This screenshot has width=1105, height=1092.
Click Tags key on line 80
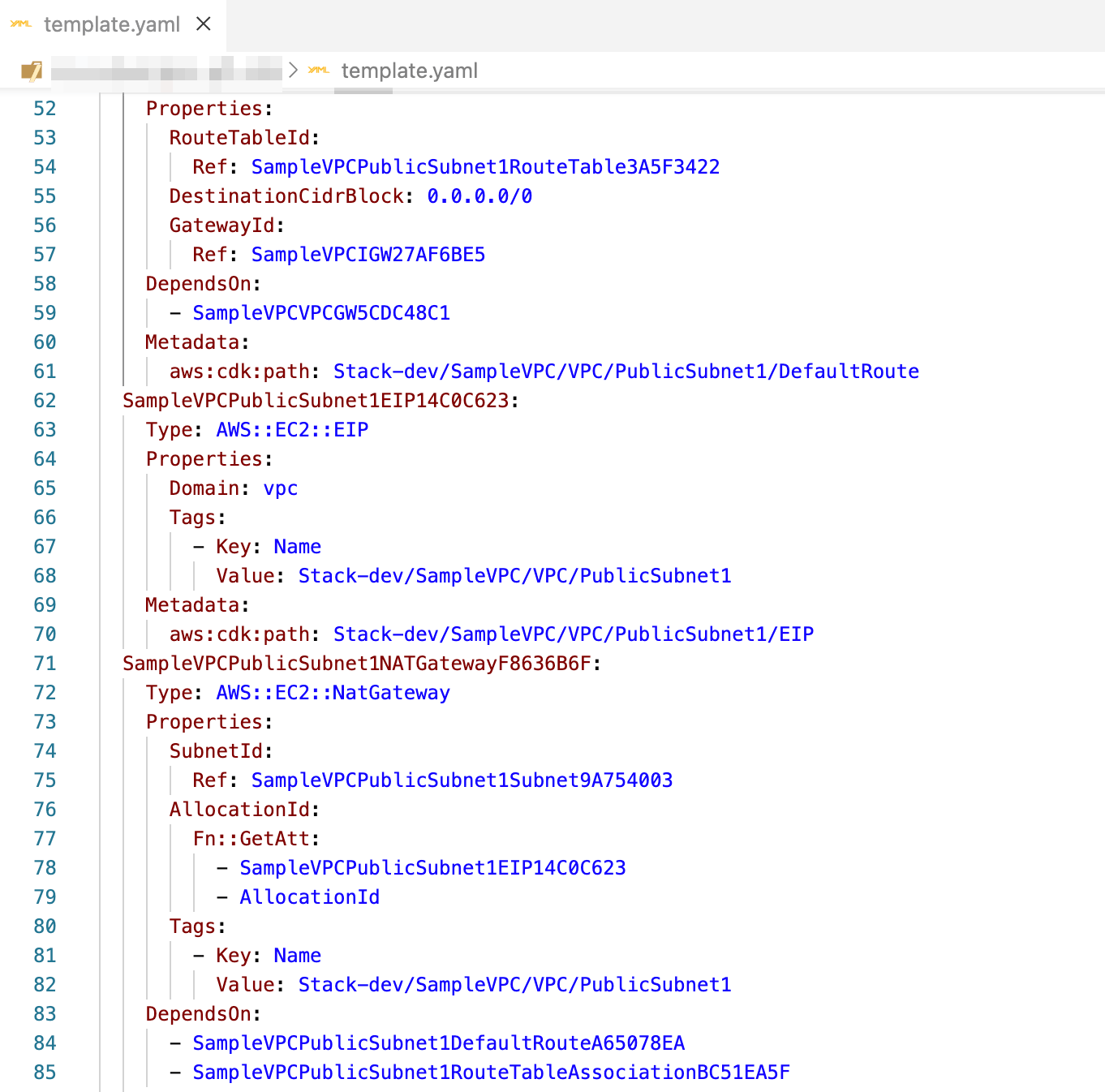pos(192,926)
